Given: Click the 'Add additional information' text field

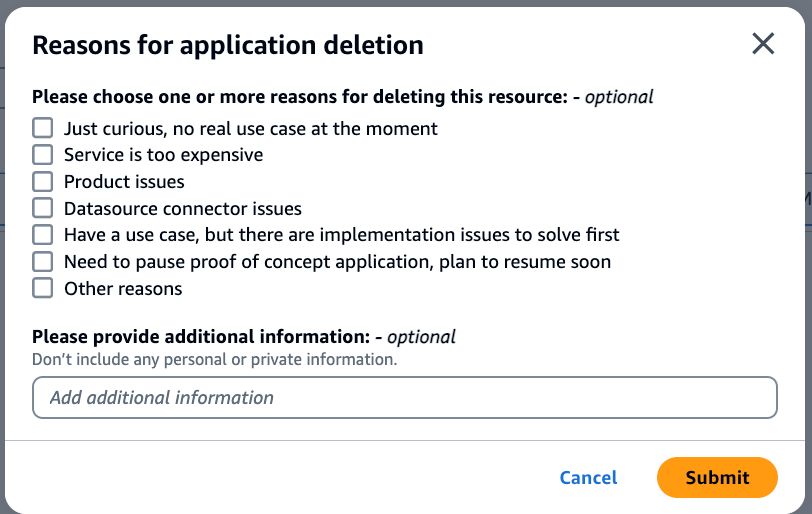Looking at the screenshot, I should click(404, 397).
